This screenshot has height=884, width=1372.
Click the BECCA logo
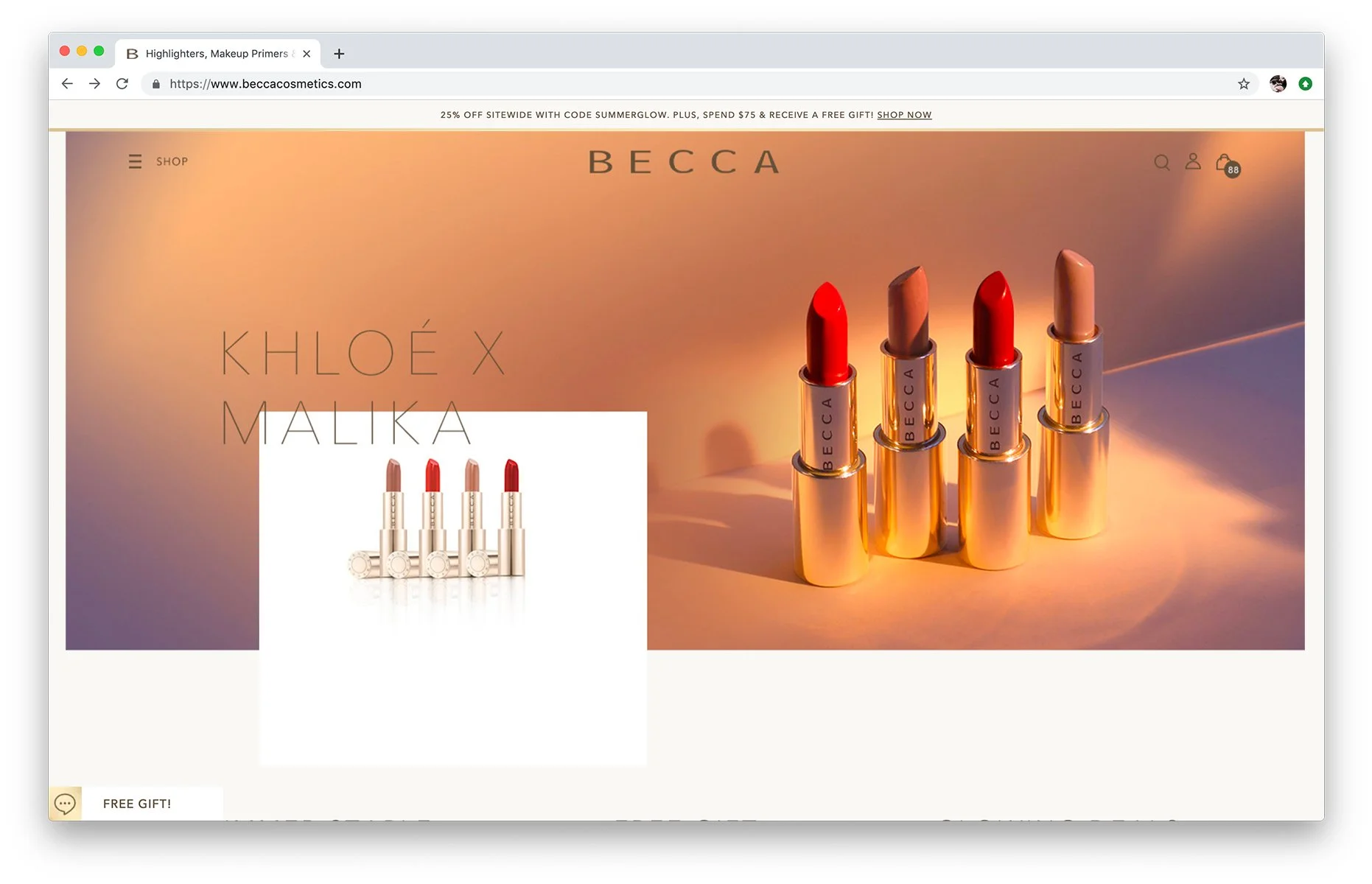684,162
